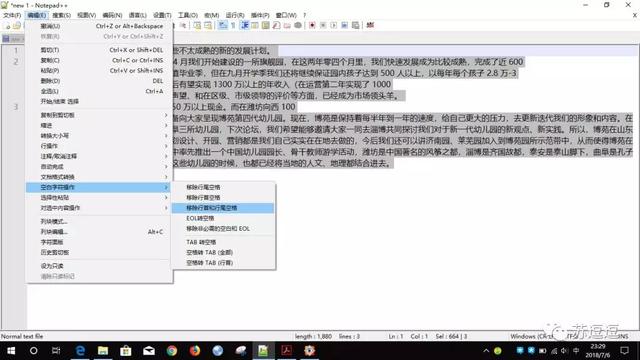Screen dimensions: 640x360
Task: Open the document map toolbar icon
Action: pos(265,25)
